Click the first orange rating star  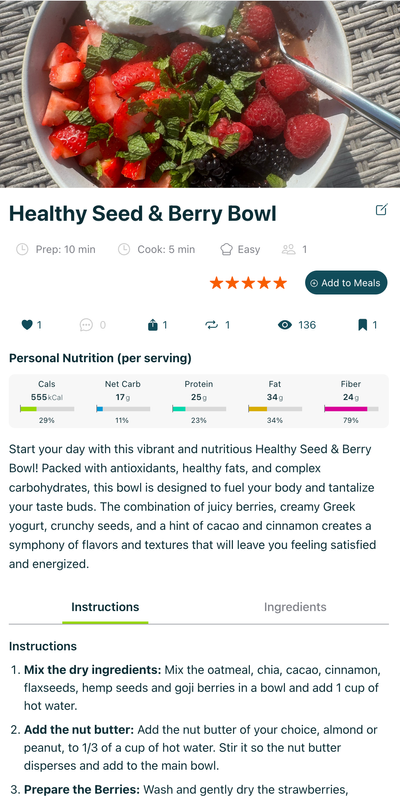(x=216, y=283)
